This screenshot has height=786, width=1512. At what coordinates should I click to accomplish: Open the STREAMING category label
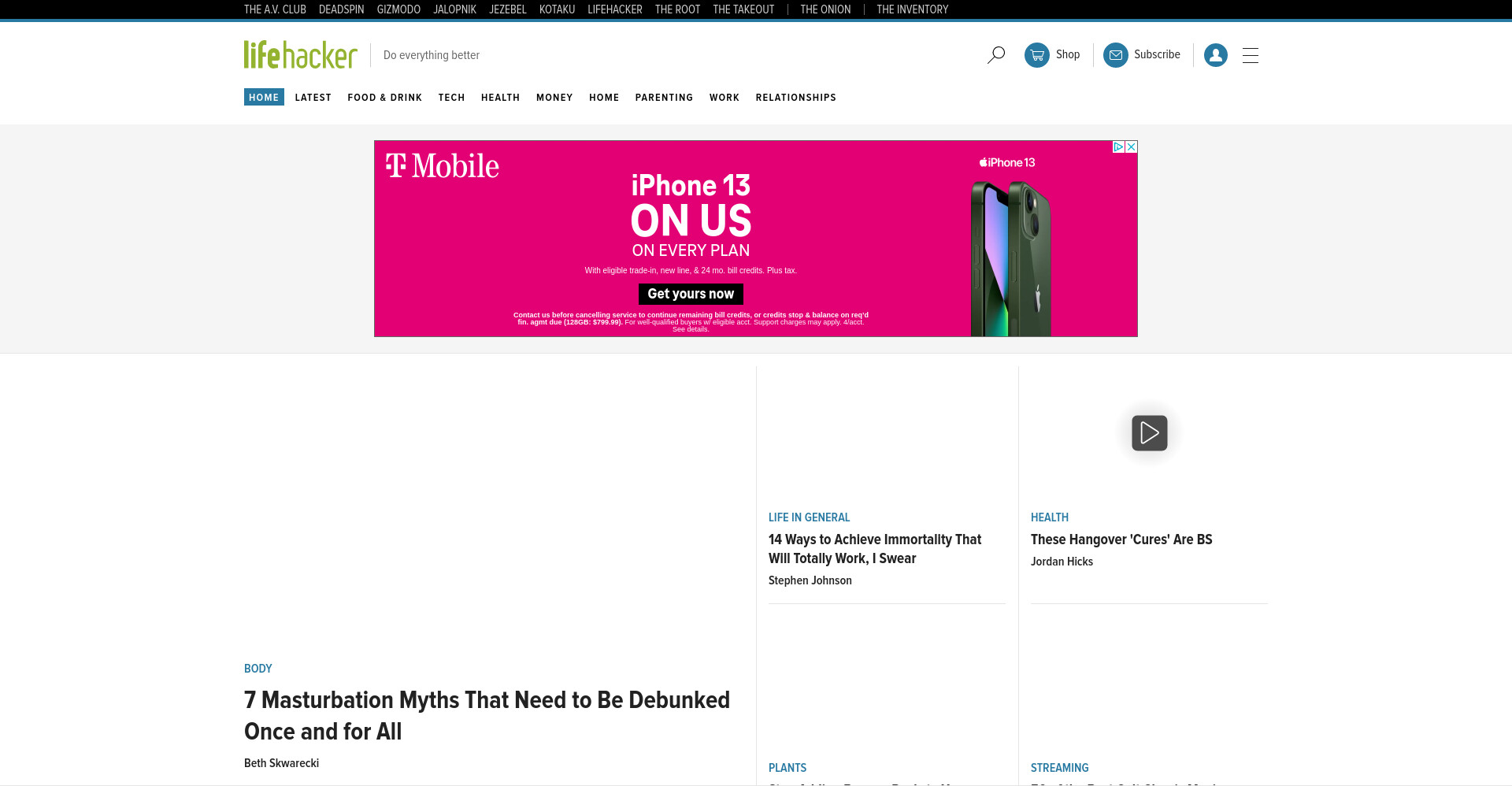coord(1060,768)
